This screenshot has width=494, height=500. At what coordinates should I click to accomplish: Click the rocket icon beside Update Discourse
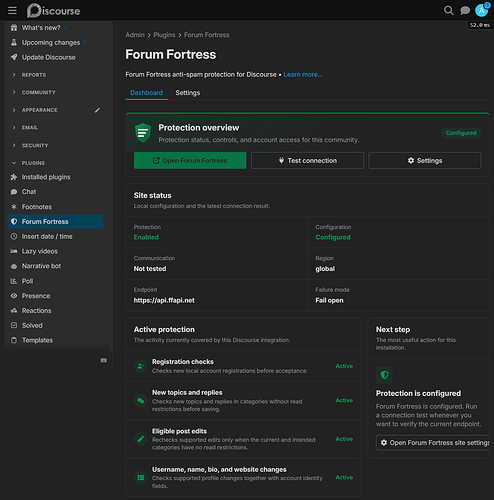(x=14, y=57)
